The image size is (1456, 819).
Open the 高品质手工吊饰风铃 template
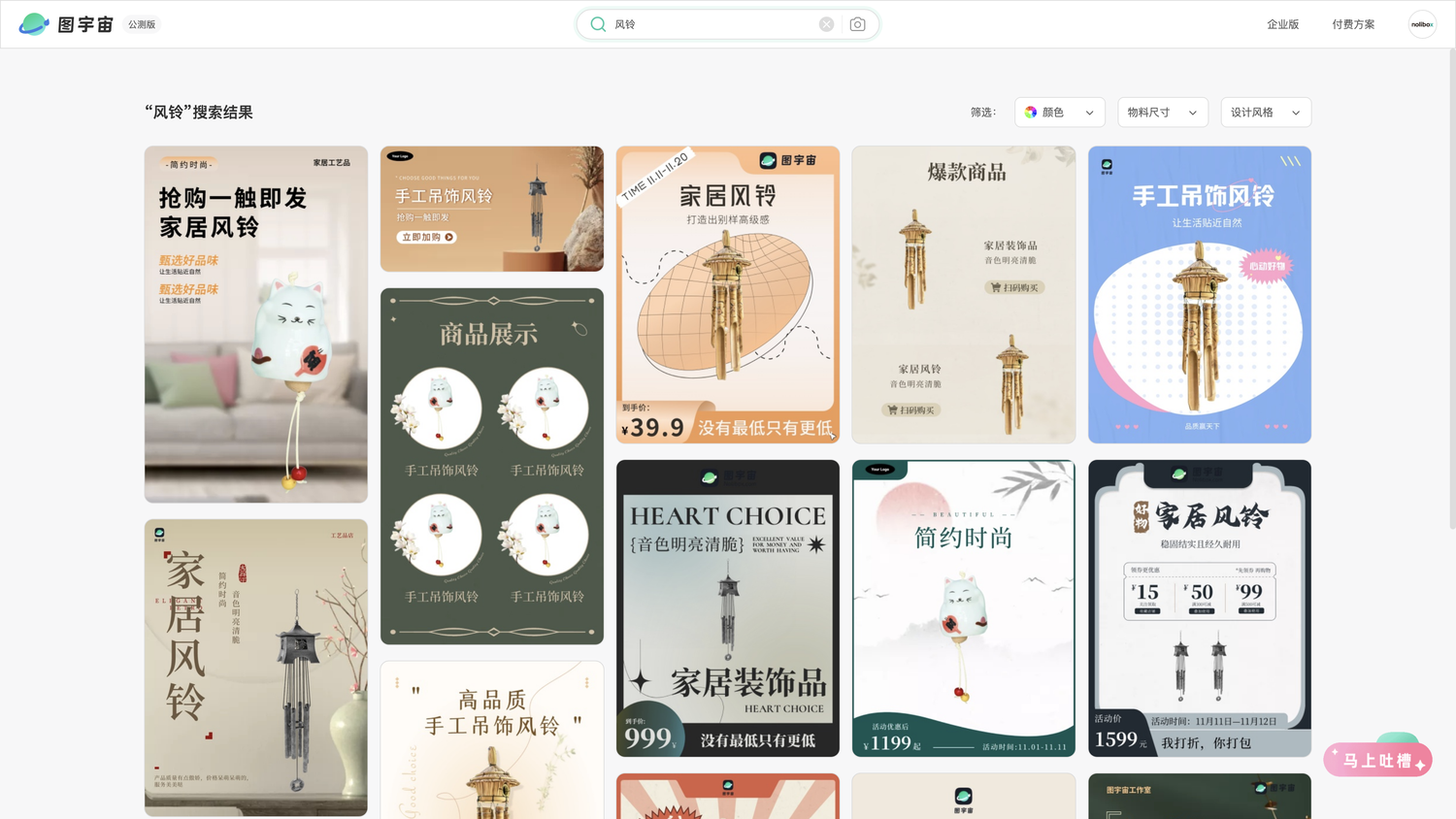coord(492,739)
